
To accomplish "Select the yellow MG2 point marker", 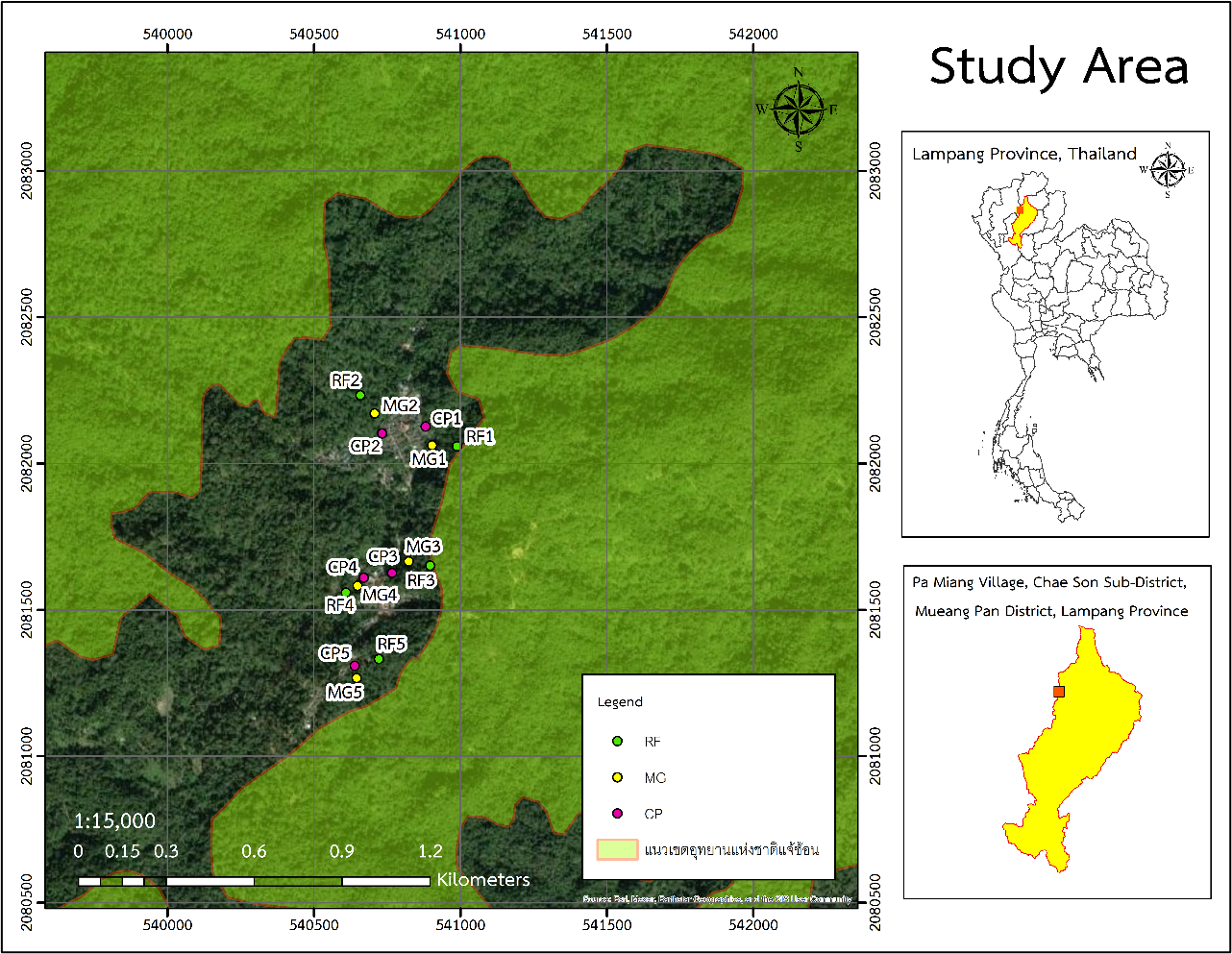I will pos(375,413).
